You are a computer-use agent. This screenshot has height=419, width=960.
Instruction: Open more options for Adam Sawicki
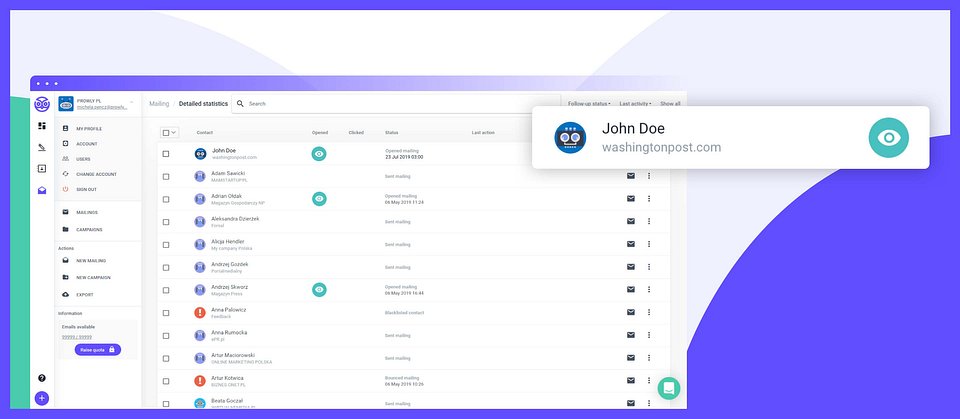(x=649, y=176)
